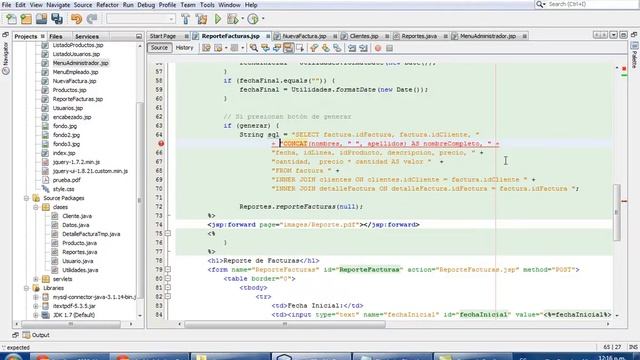Collapse the code fold at line 80
The height and width of the screenshot is (360, 640).
(x=168, y=278)
